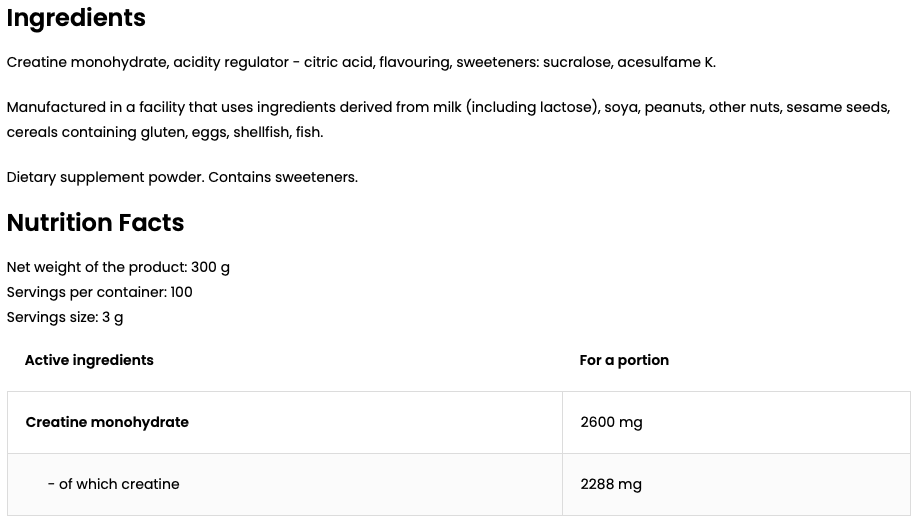Click 'Contains sweeteners' text
This screenshot has width=917, height=523.
pos(282,177)
